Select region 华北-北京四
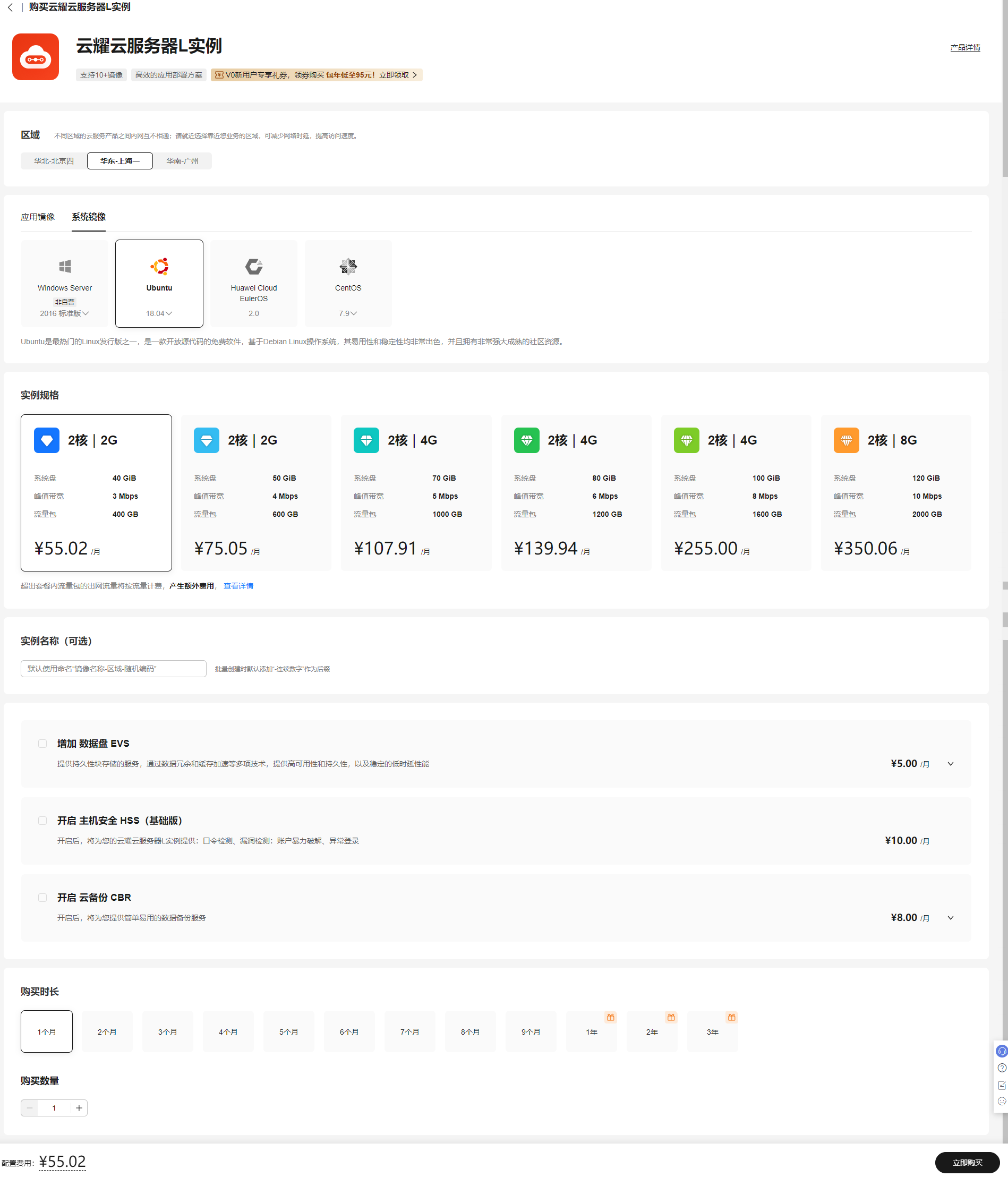 [54, 161]
